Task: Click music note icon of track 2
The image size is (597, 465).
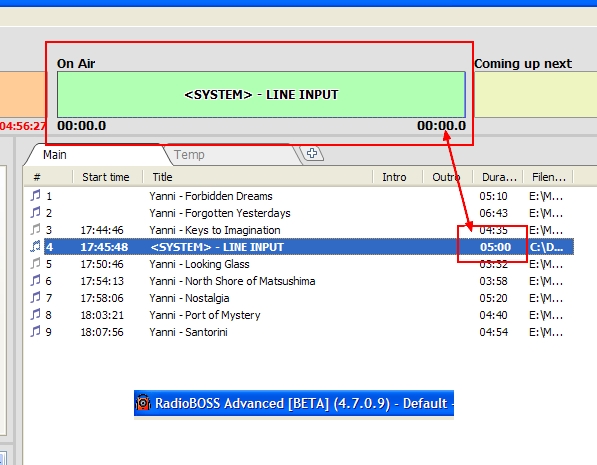Action: (x=35, y=213)
